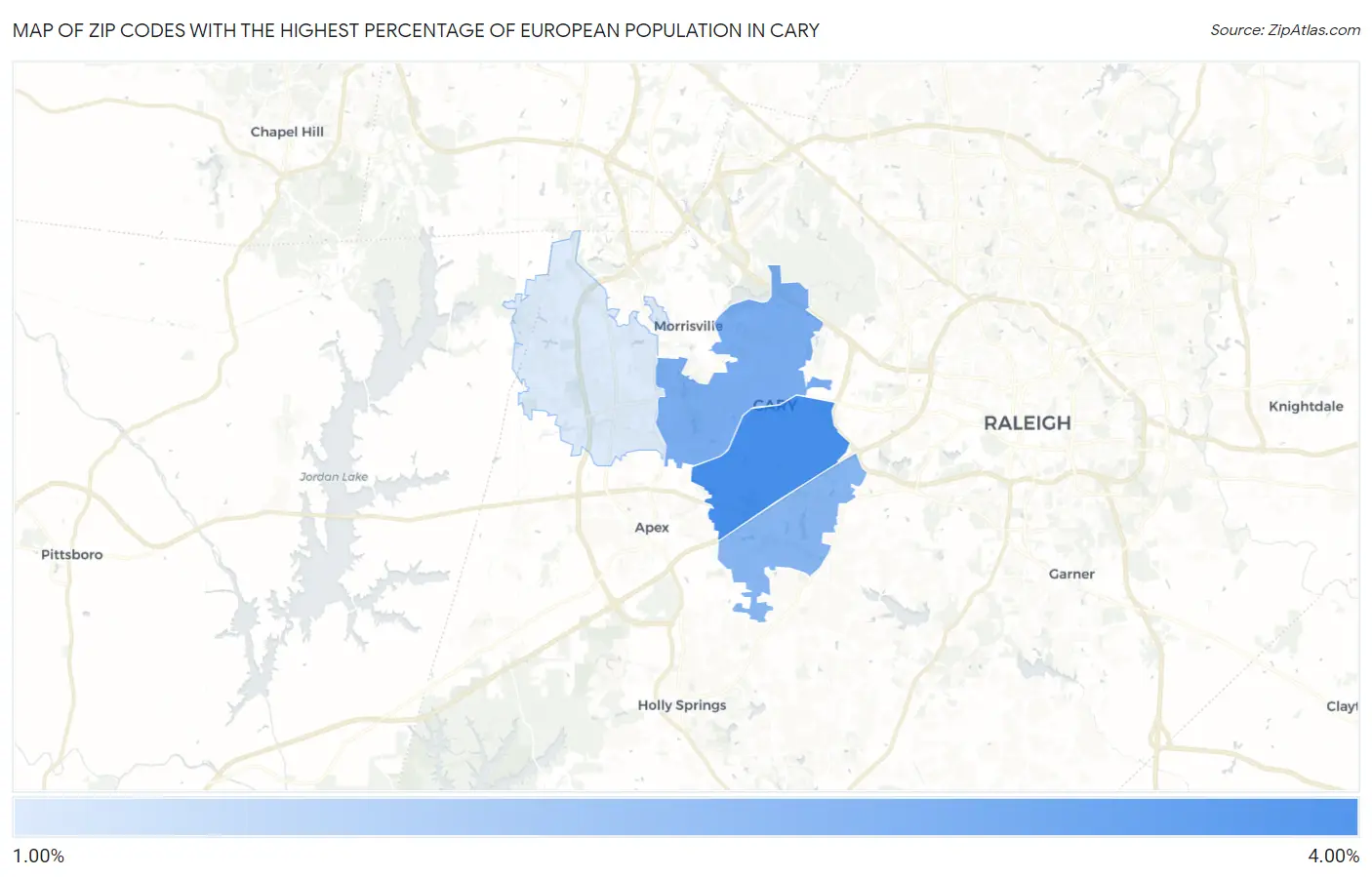Click the Pittsboro label
Image resolution: width=1372 pixels, height=877 pixels.
click(71, 555)
